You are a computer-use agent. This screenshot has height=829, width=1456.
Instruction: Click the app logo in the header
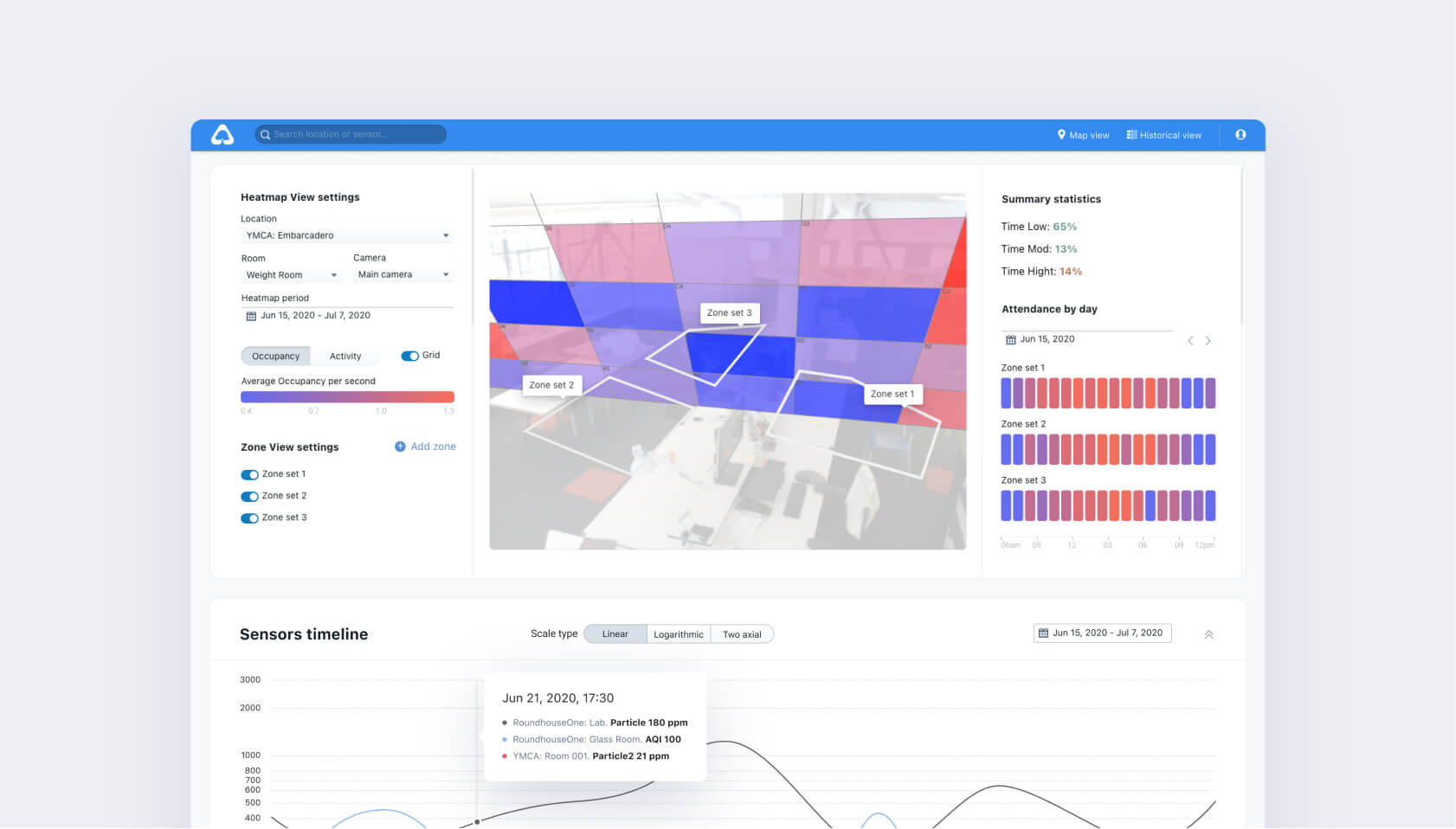pyautogui.click(x=222, y=134)
